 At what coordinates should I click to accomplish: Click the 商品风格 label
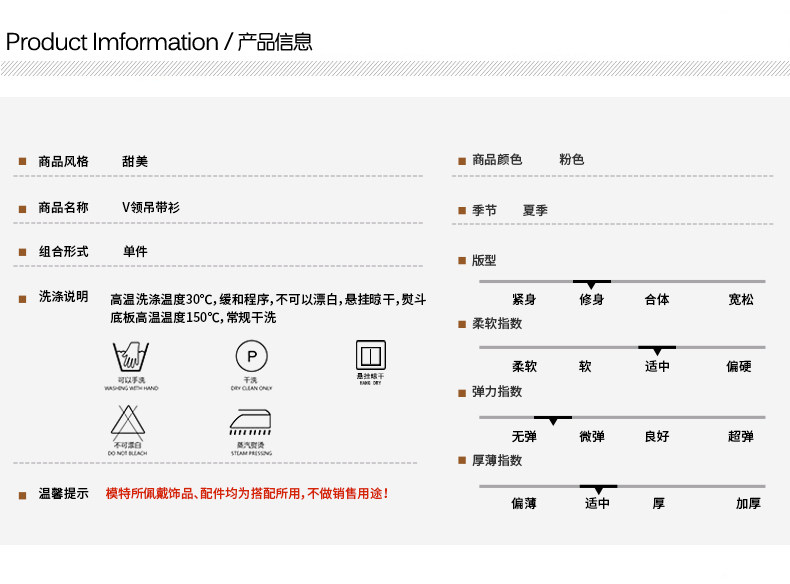coord(63,161)
